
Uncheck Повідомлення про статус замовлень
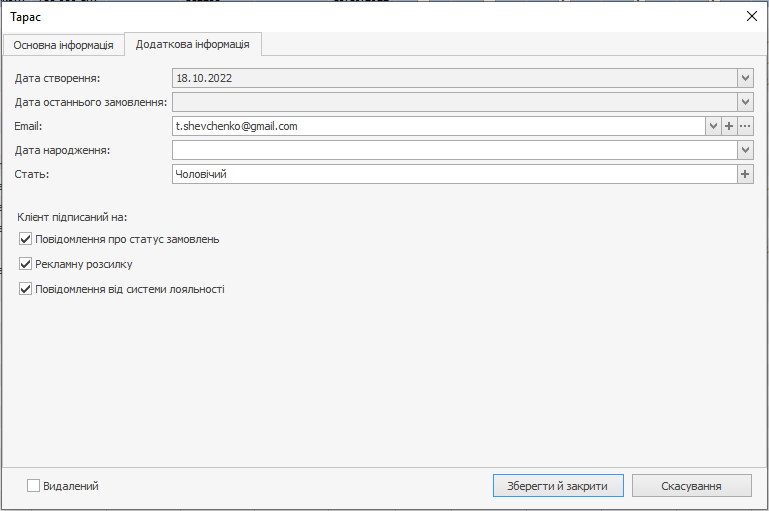[x=26, y=239]
